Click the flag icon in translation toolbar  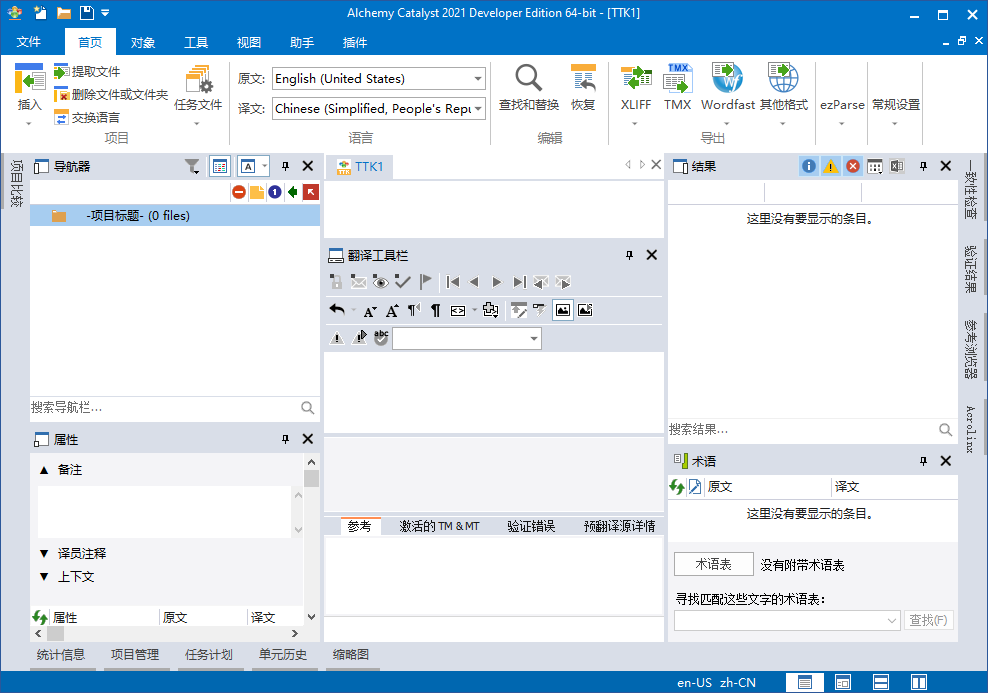[425, 282]
